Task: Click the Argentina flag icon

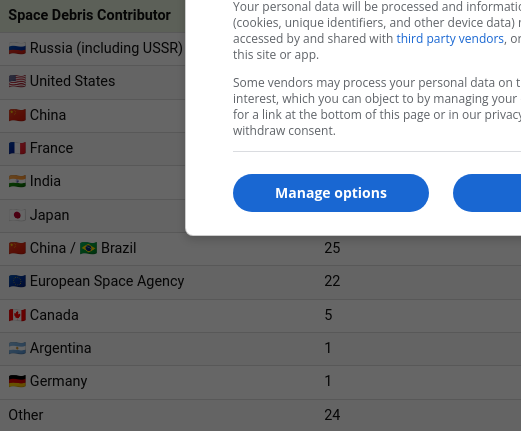Action: pyautogui.click(x=17, y=348)
